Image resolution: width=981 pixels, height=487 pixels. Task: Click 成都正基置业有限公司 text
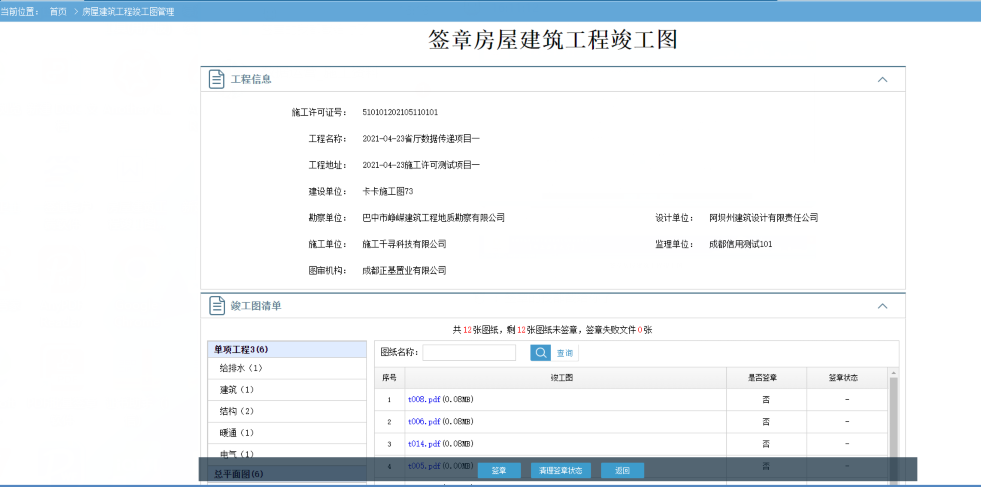pos(404,270)
